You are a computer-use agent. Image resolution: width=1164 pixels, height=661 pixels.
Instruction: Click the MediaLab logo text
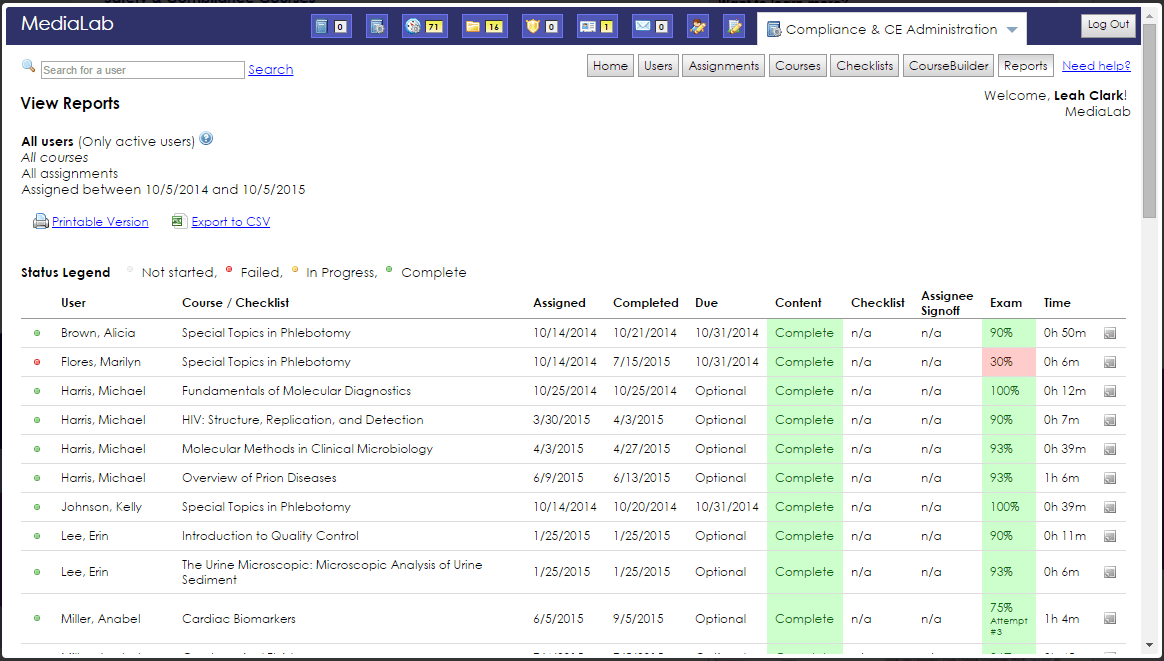(68, 24)
